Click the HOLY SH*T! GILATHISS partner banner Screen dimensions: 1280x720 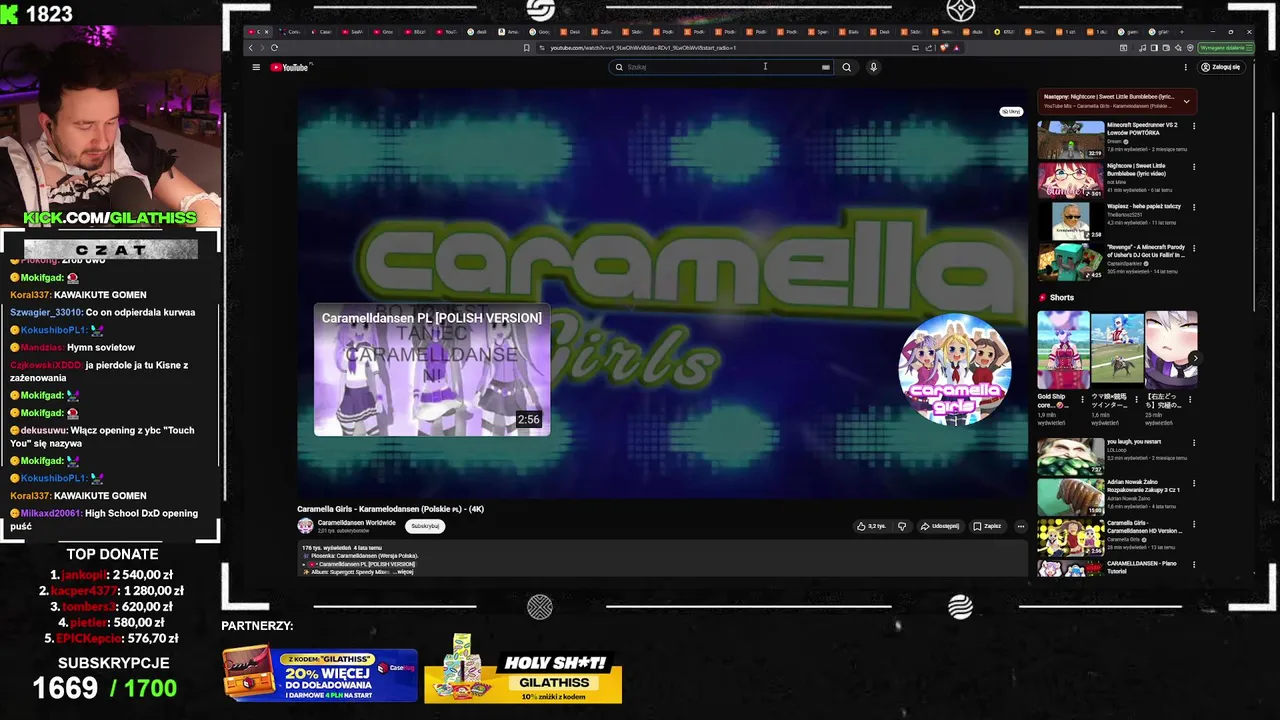(x=523, y=669)
